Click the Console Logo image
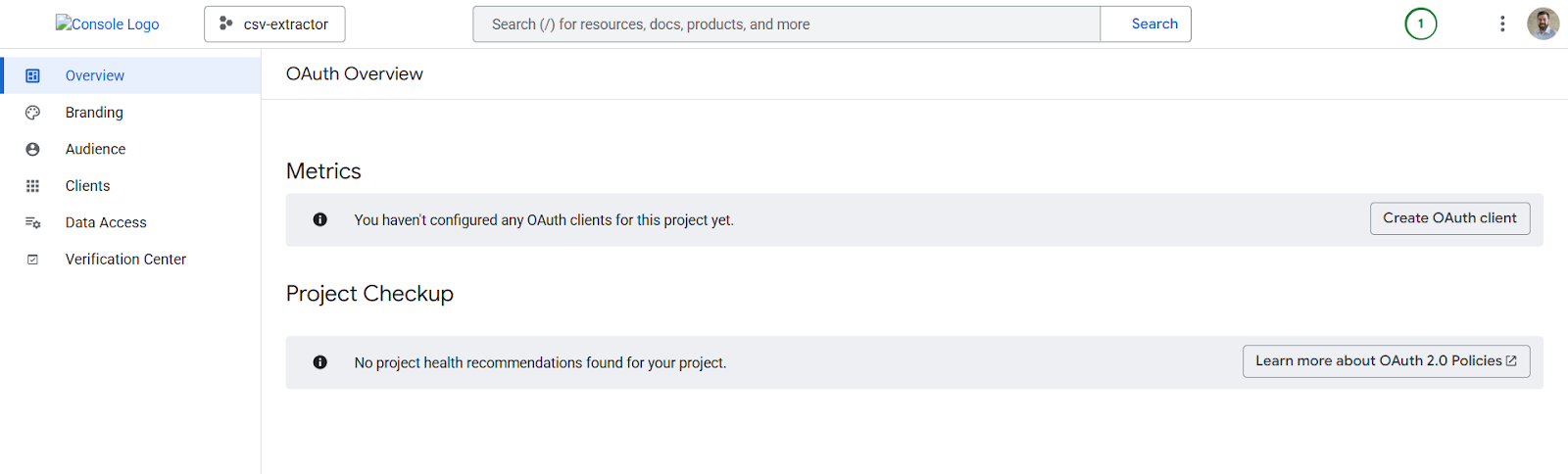The image size is (1568, 474). point(107,24)
